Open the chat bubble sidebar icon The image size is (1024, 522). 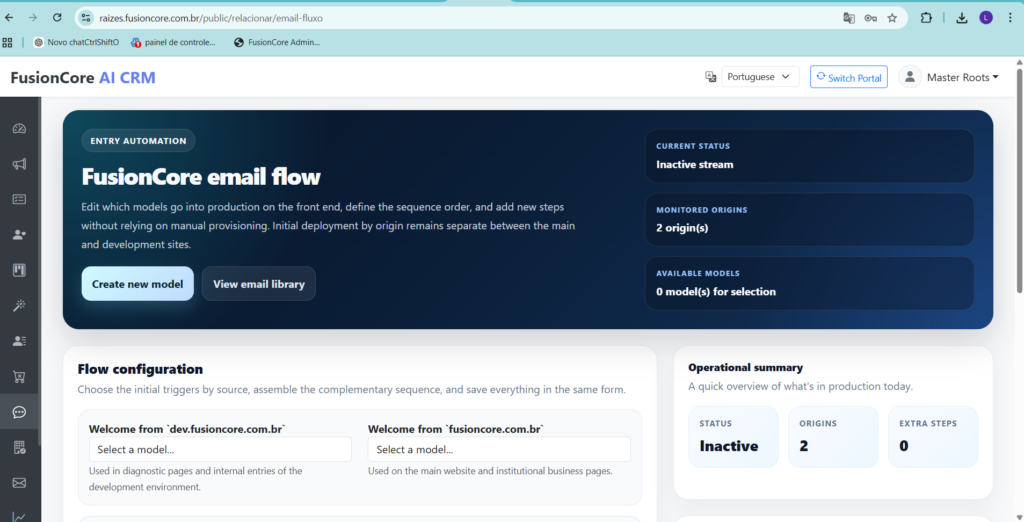(x=19, y=412)
